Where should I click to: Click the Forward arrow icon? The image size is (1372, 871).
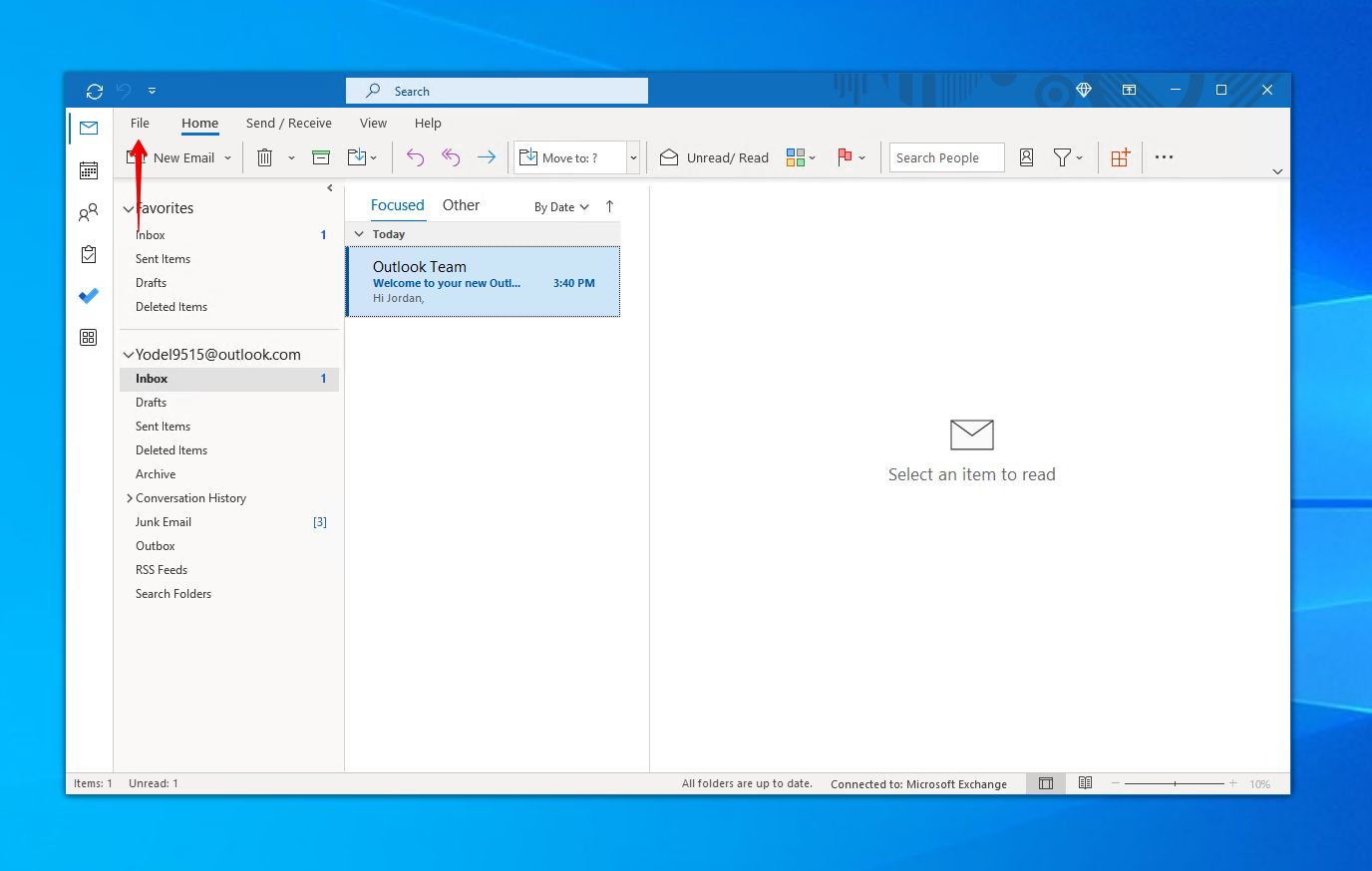487,157
